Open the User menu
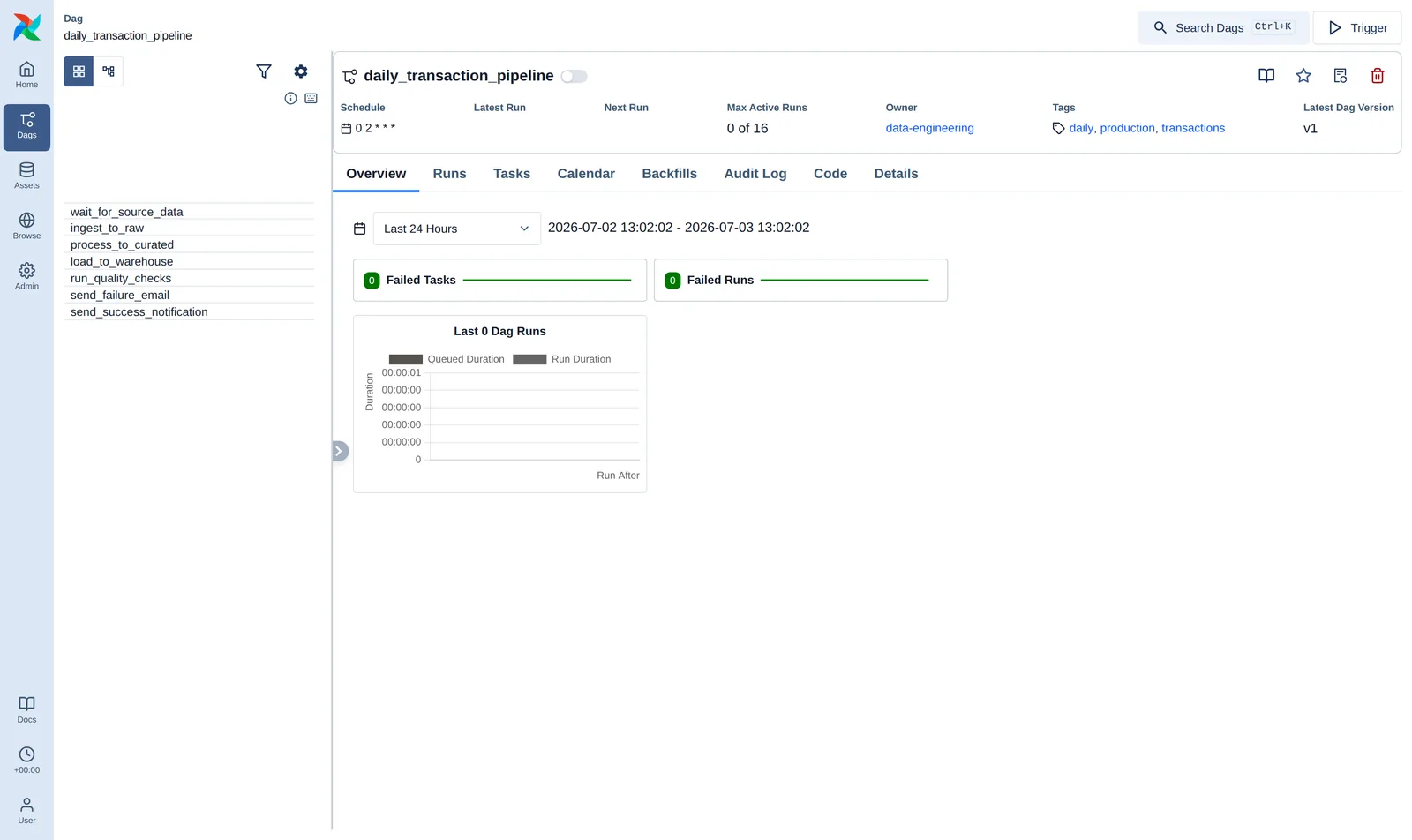 (x=26, y=810)
